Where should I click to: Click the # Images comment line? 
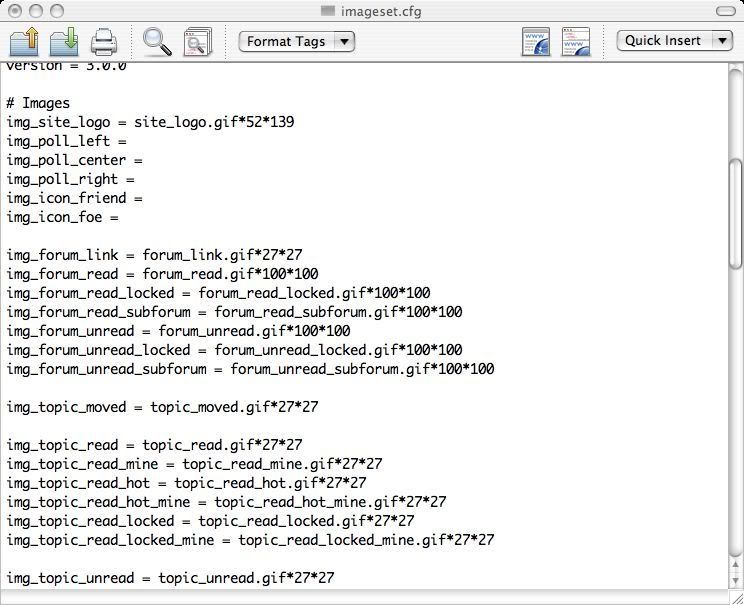38,103
